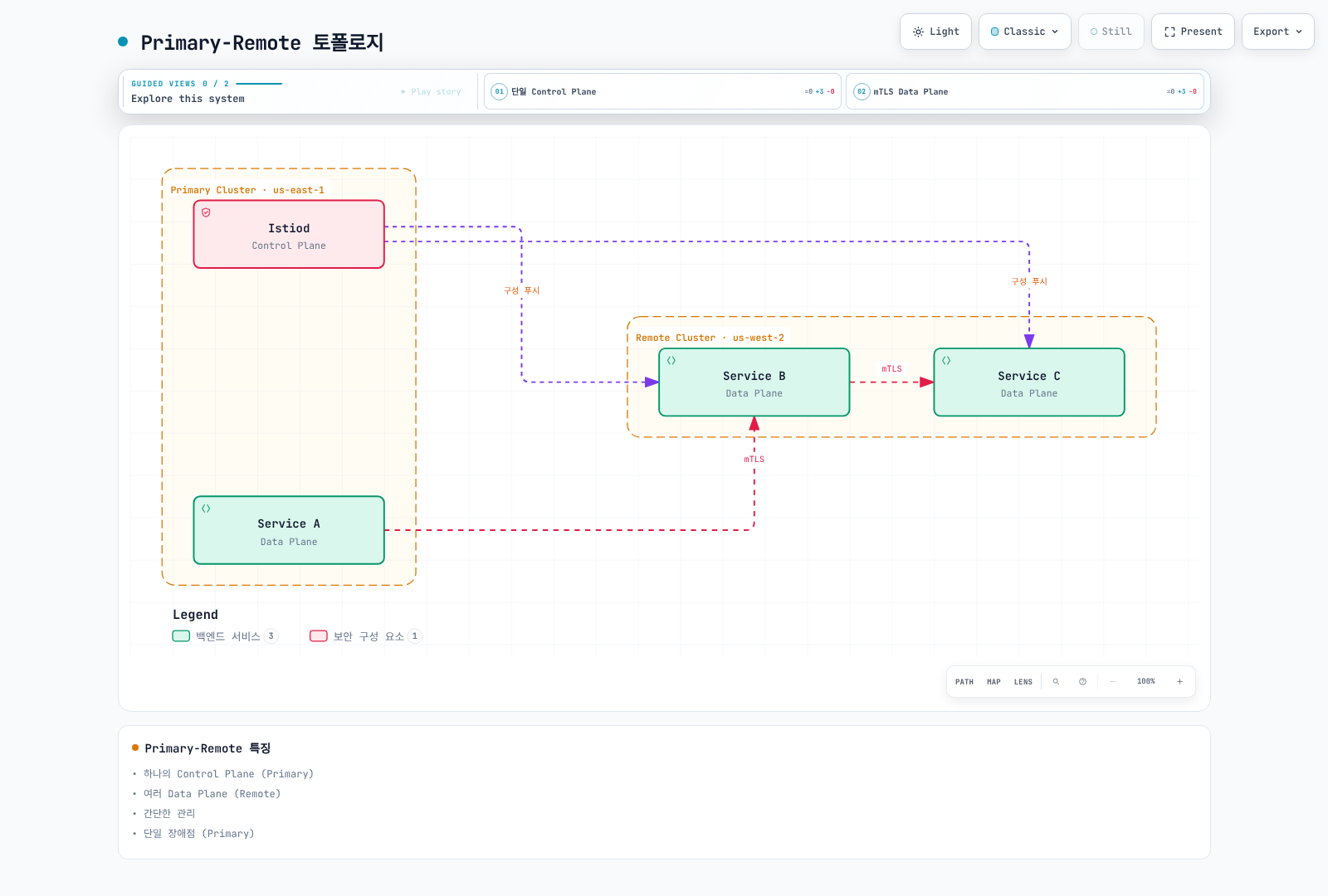Select the Service B node
The width and height of the screenshot is (1328, 896).
[x=754, y=382]
